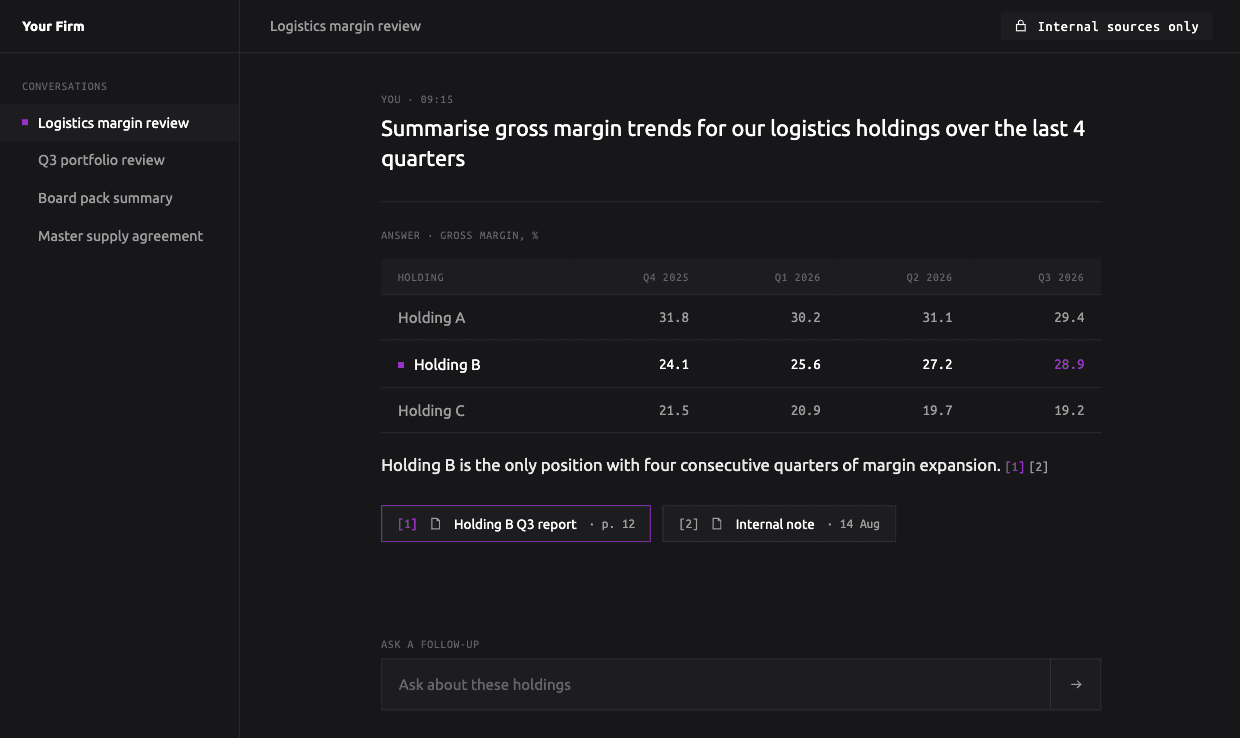This screenshot has width=1240, height=738.
Task: Click the HOLDING column header
Action: (x=421, y=277)
